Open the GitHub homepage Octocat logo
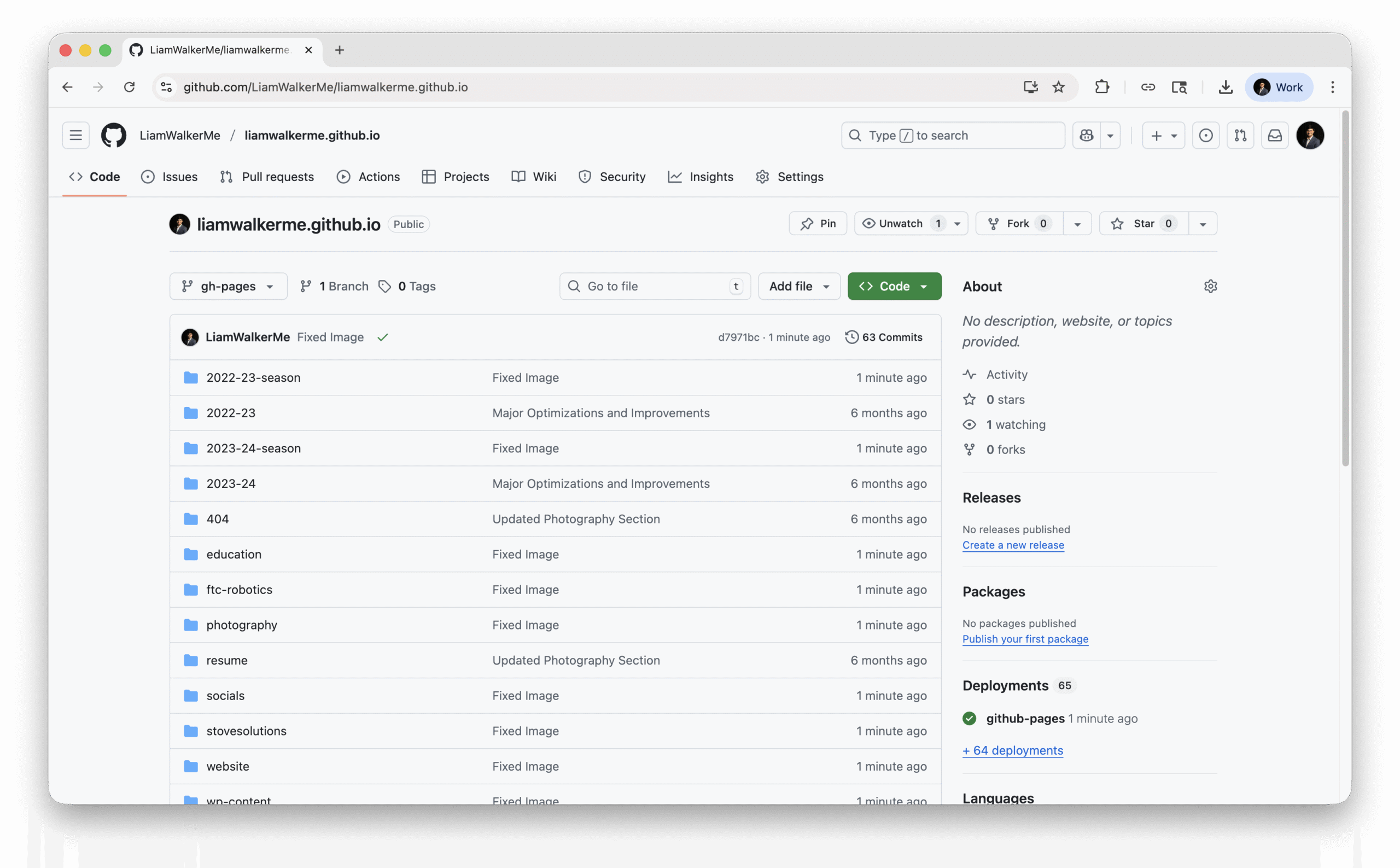This screenshot has width=1400, height=868. click(114, 136)
